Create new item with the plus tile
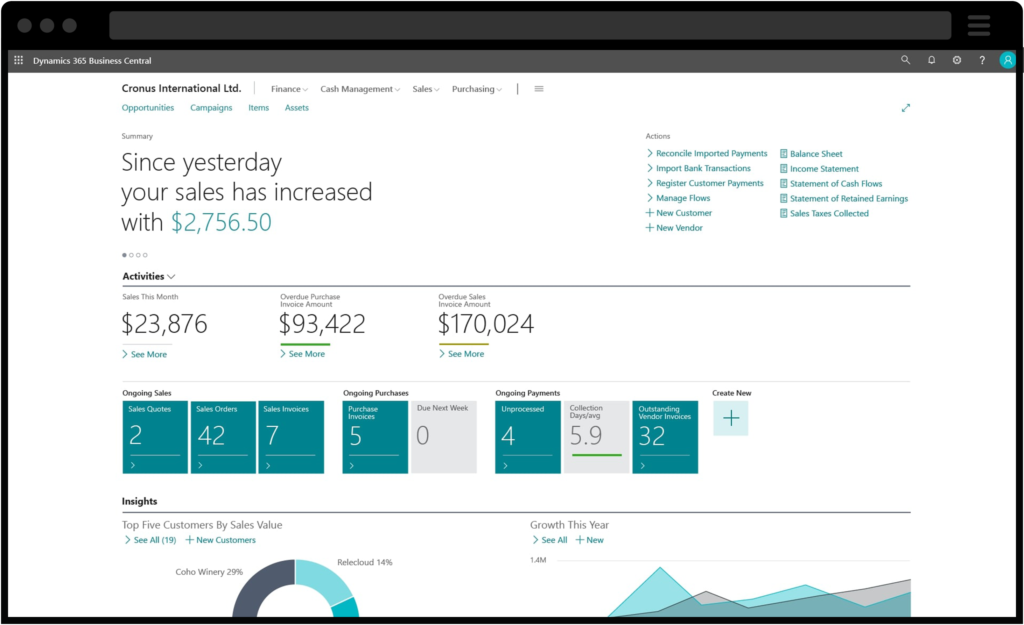 pos(731,418)
